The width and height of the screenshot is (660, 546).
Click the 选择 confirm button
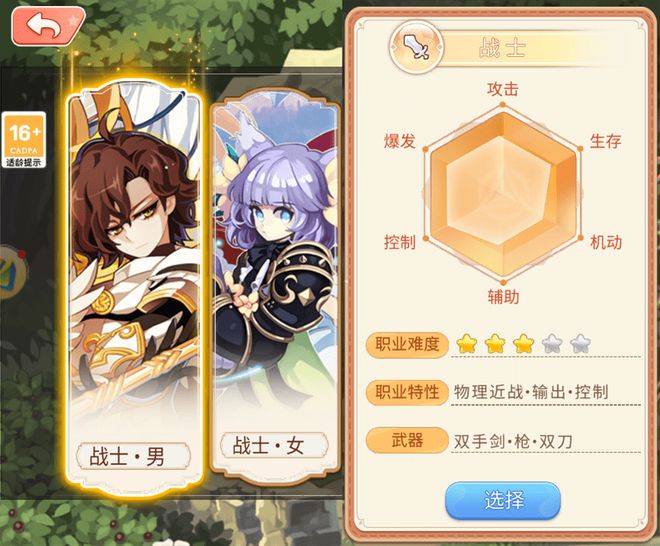coord(503,501)
